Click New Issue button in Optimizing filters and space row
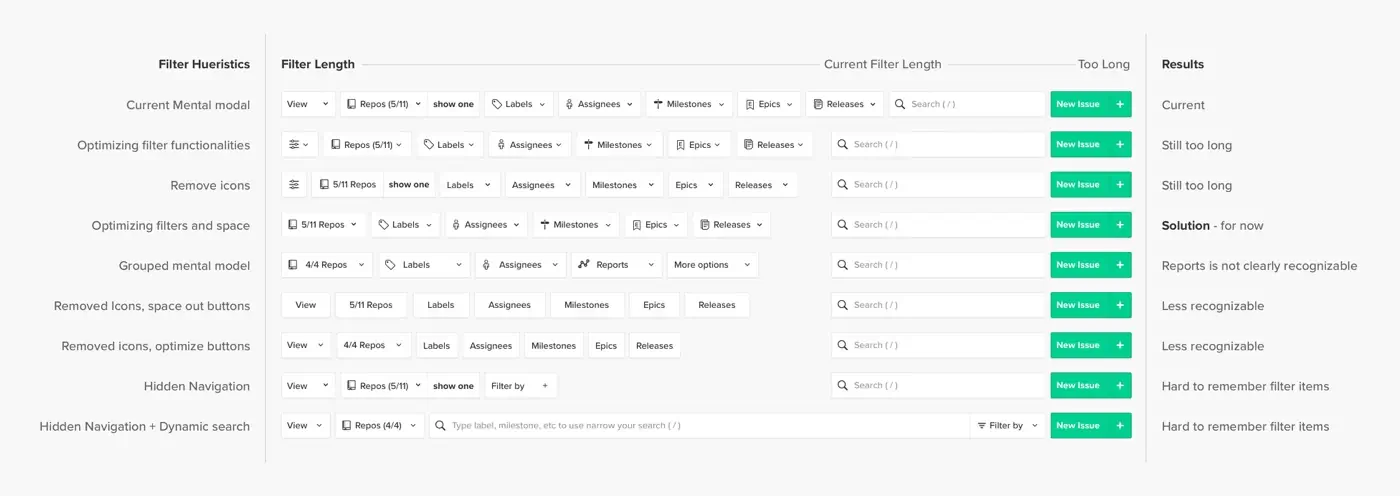Image resolution: width=1400 pixels, height=496 pixels. tap(1091, 225)
